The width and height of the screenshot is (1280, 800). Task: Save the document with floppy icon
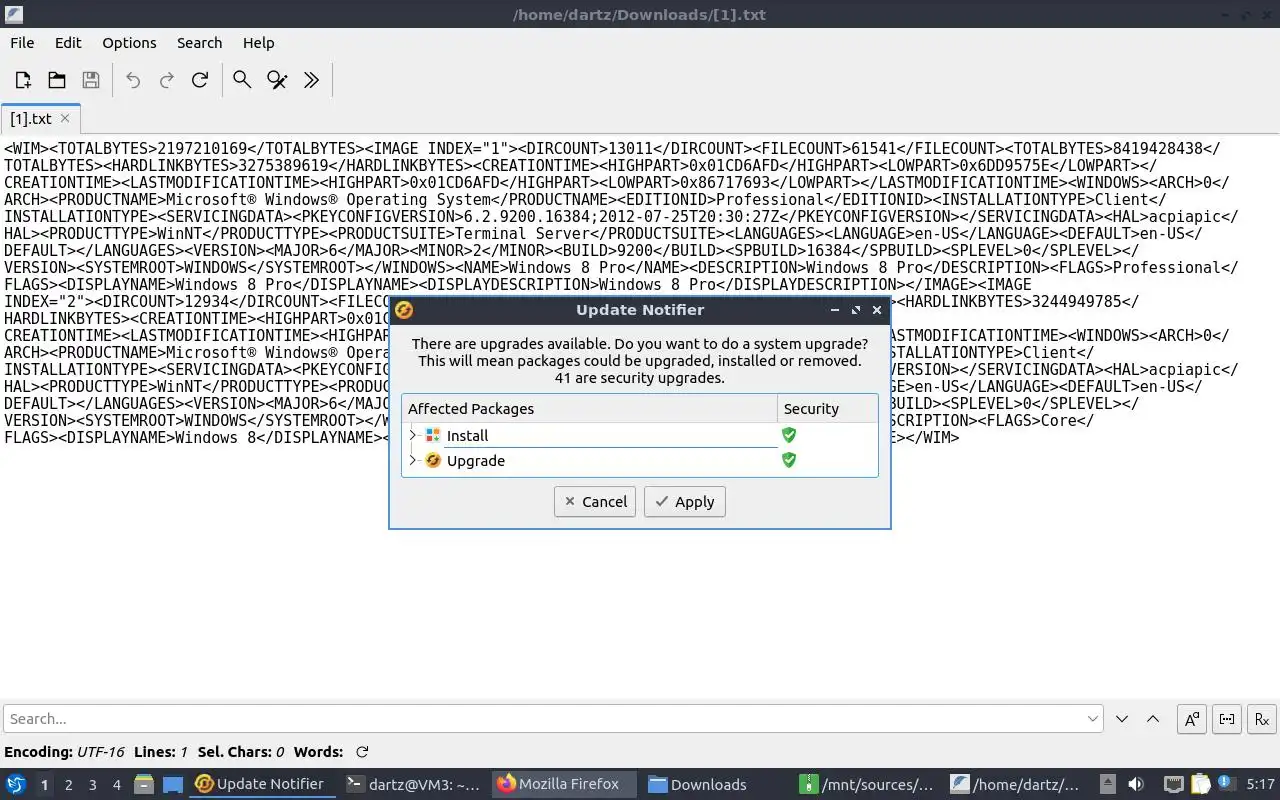pyautogui.click(x=90, y=80)
